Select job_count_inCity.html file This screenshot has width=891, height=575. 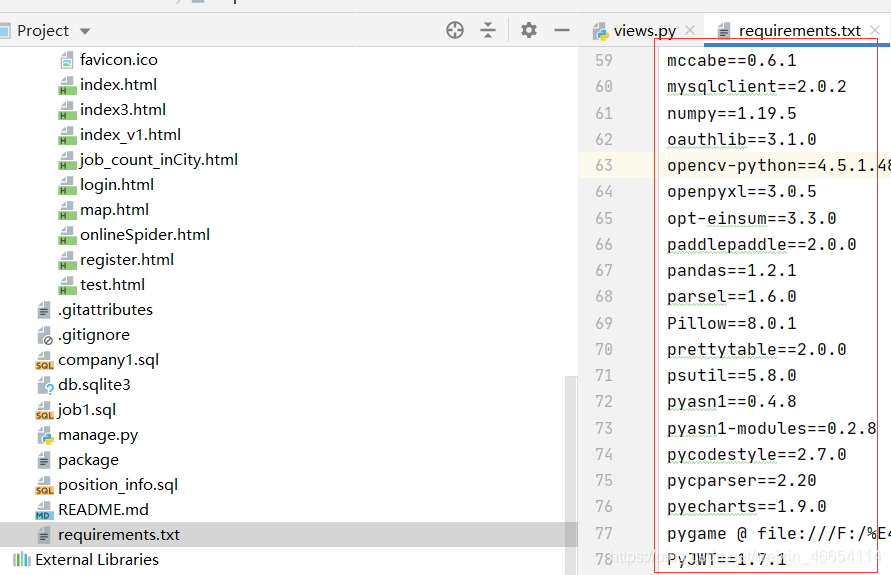pyautogui.click(x=159, y=160)
